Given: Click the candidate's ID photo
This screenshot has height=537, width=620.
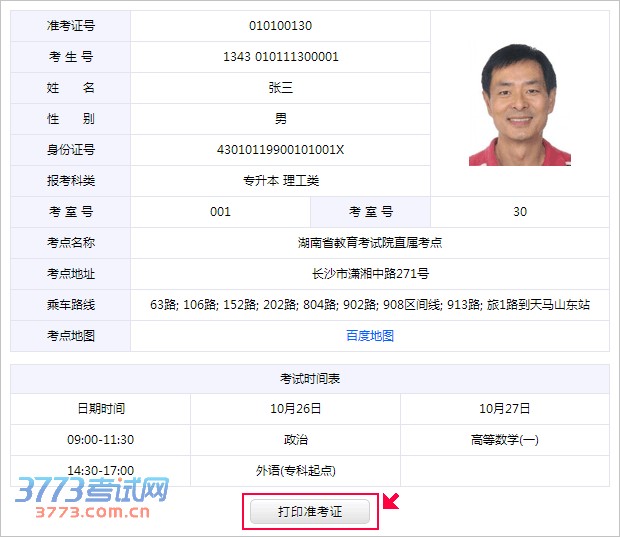Looking at the screenshot, I should click(x=519, y=104).
